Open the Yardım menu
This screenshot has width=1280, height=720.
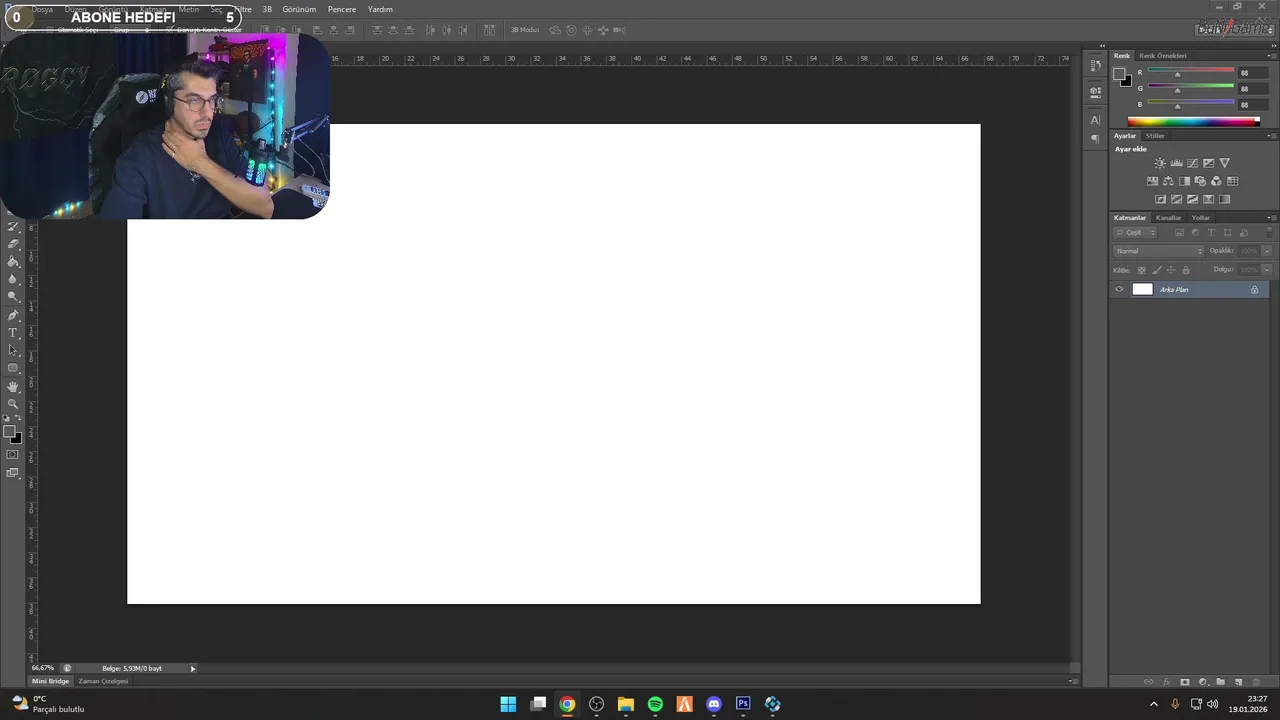[x=380, y=9]
